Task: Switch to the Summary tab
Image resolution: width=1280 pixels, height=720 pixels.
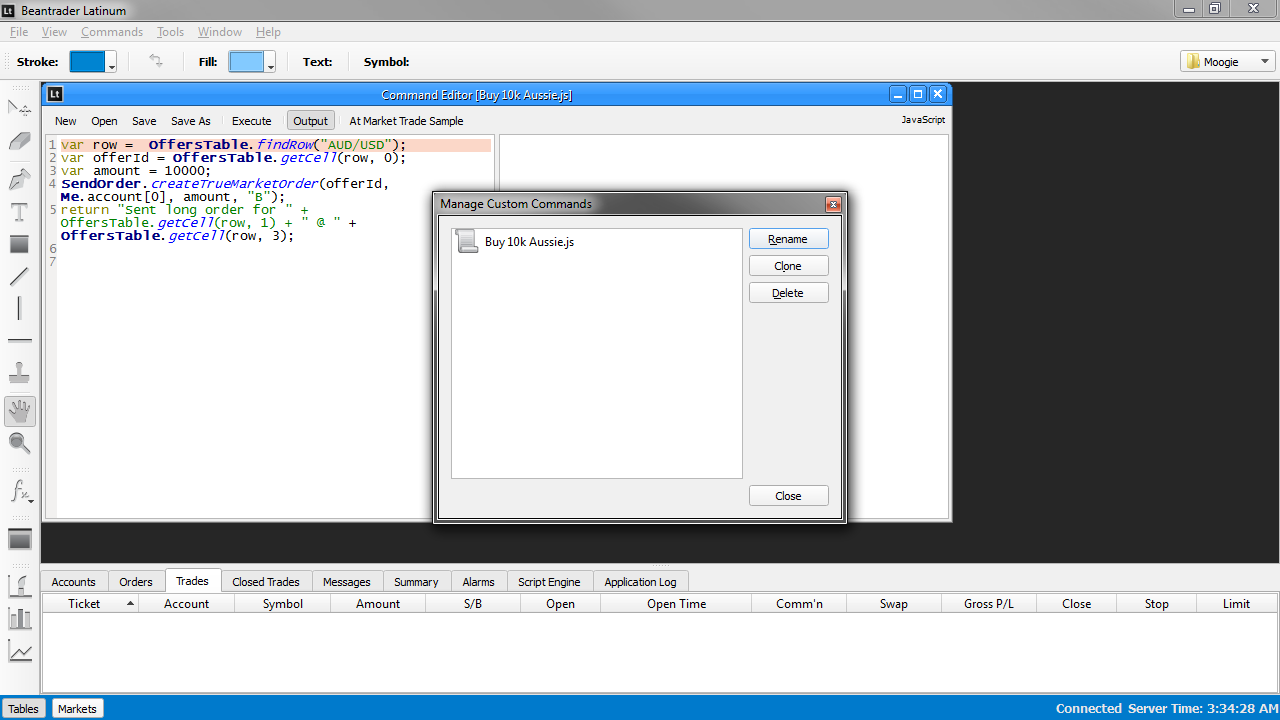Action: (416, 582)
